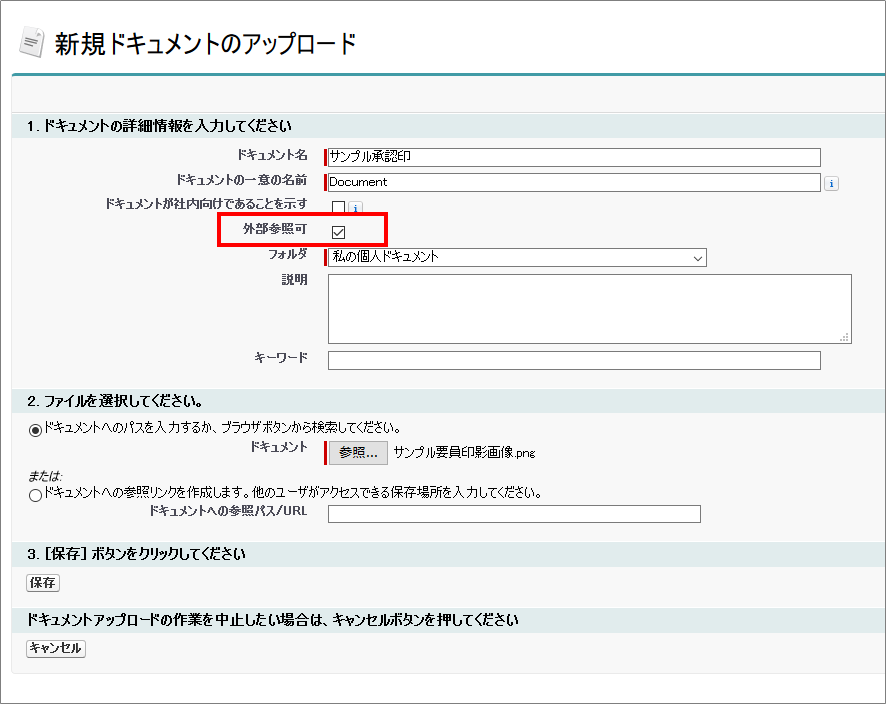
Task: Toggle the 外部参照可 checkbox
Action: tap(338, 232)
